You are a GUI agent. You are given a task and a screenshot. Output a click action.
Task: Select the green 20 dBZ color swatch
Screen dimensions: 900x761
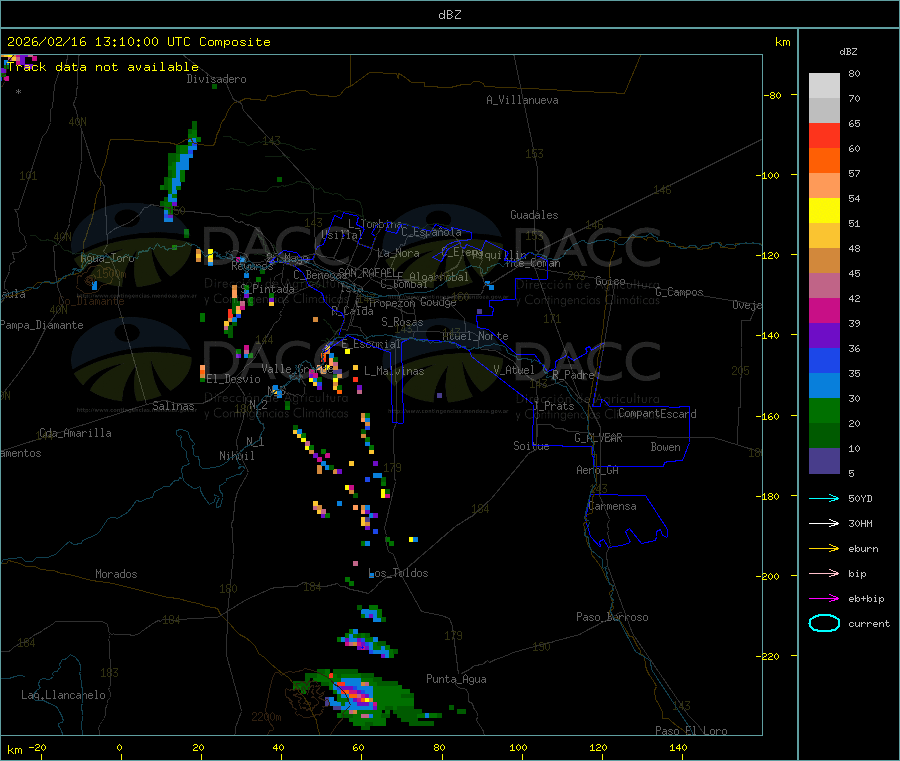pyautogui.click(x=824, y=410)
